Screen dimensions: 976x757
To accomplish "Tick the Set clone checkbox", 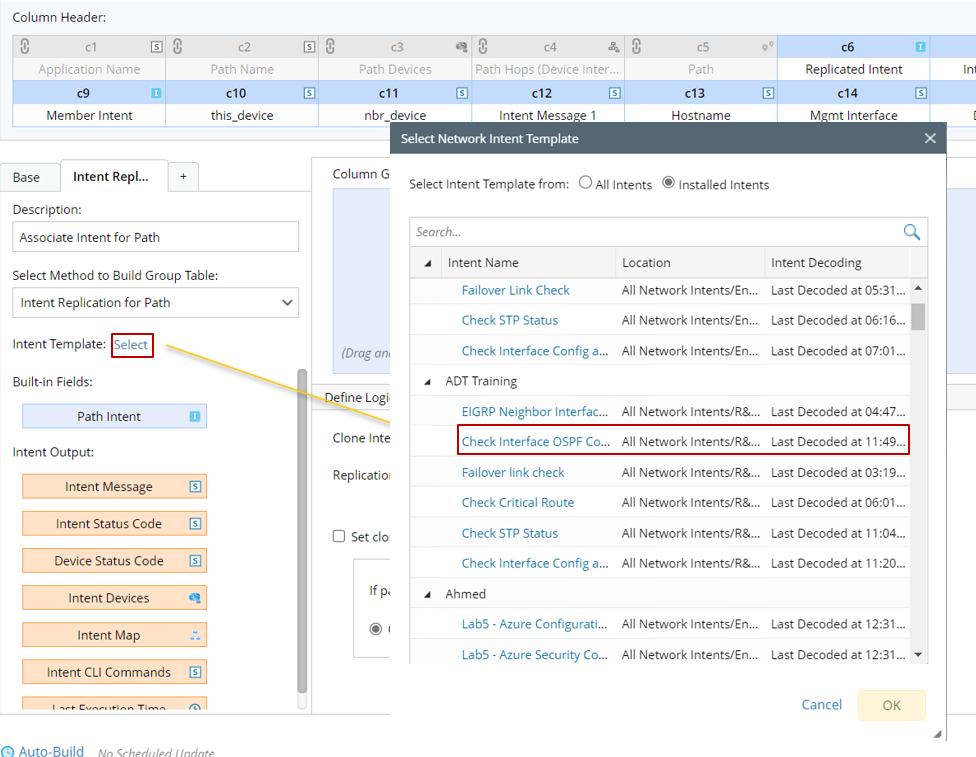I will click(x=339, y=537).
